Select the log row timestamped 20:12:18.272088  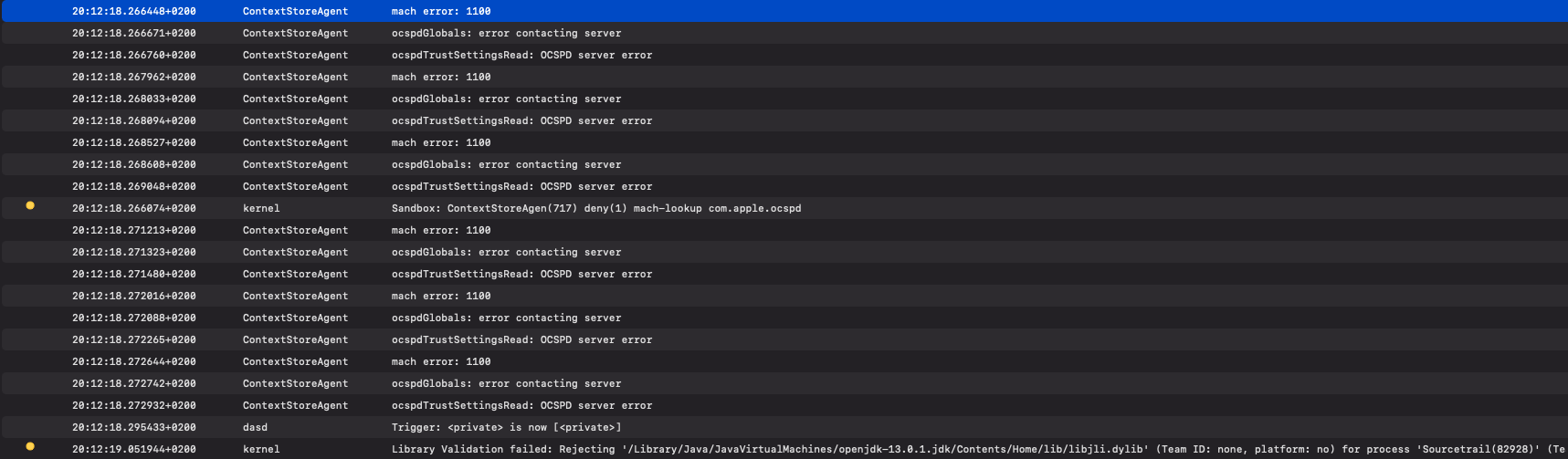click(784, 318)
